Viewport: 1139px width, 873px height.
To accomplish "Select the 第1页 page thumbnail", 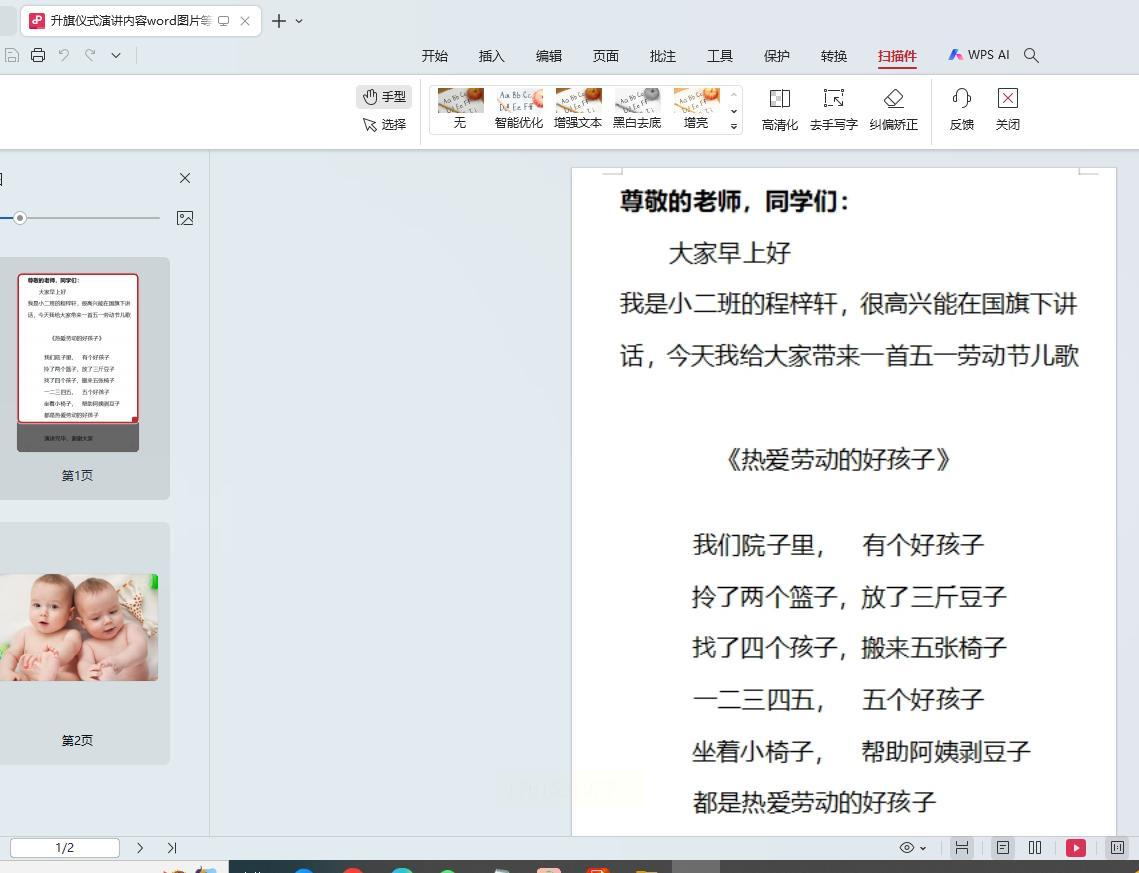I will (78, 362).
